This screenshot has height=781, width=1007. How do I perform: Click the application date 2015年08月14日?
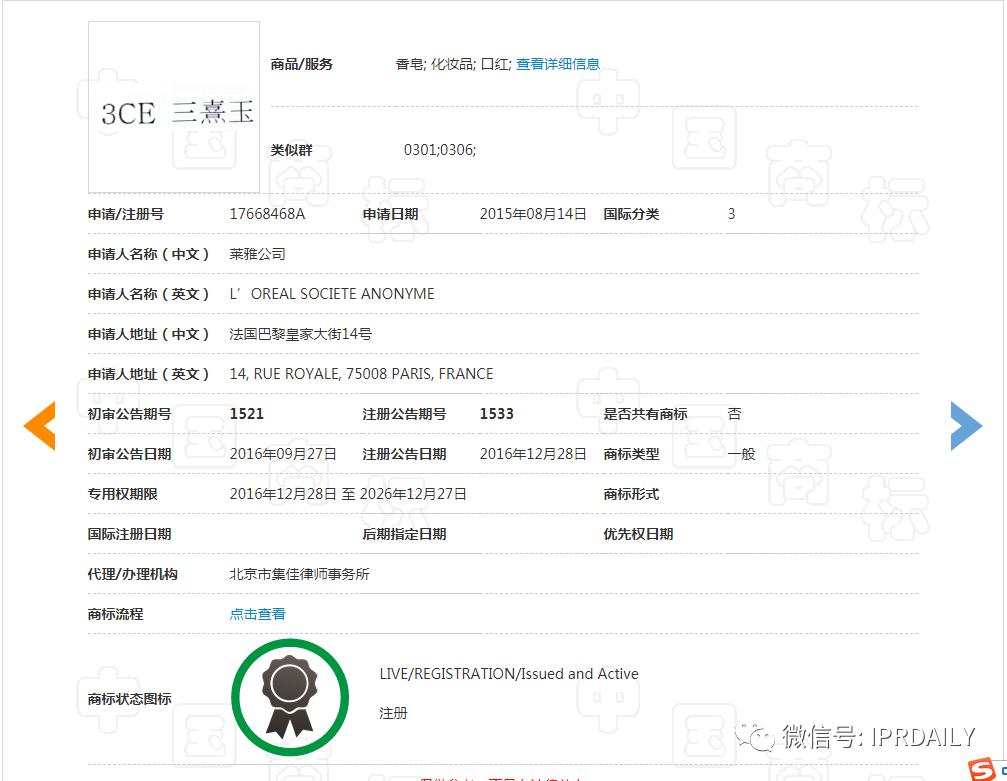534,213
